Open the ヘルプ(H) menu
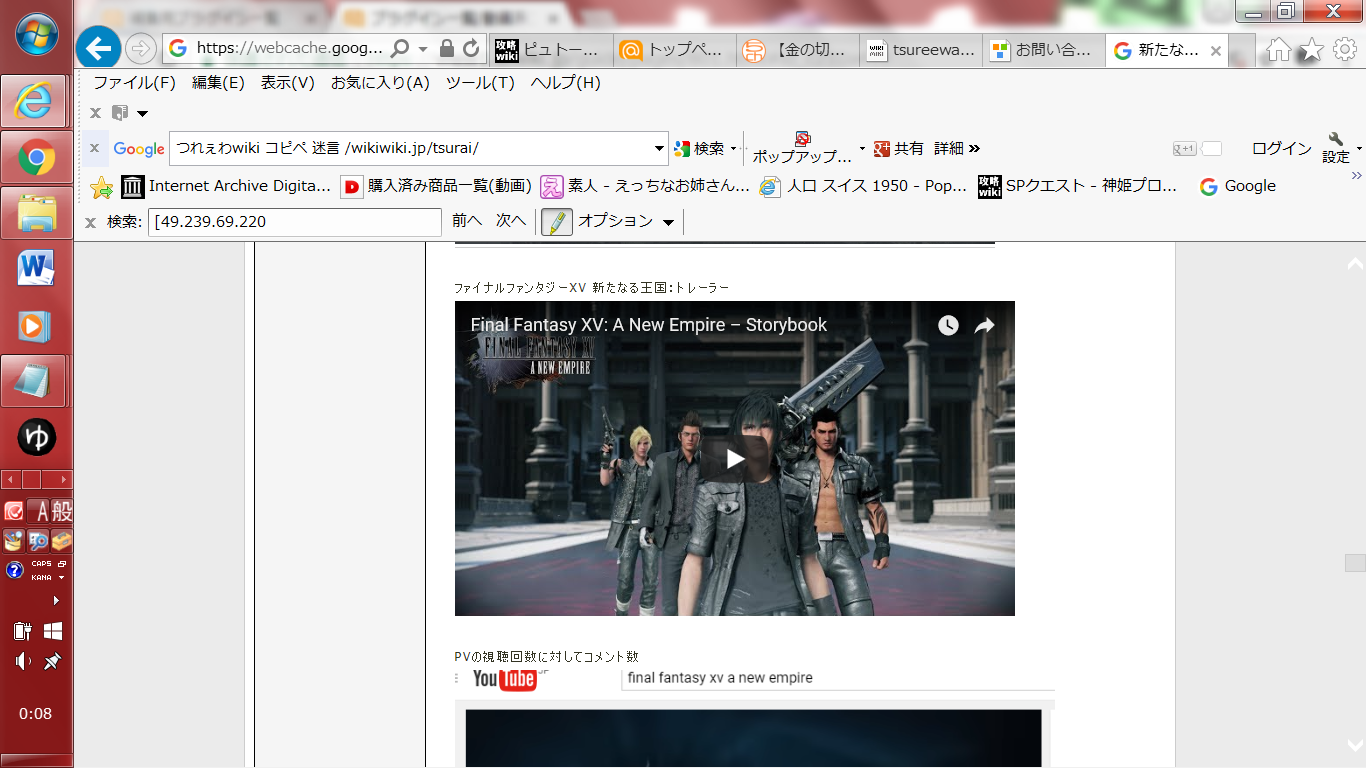Screen dimensions: 1366x768 click(566, 83)
